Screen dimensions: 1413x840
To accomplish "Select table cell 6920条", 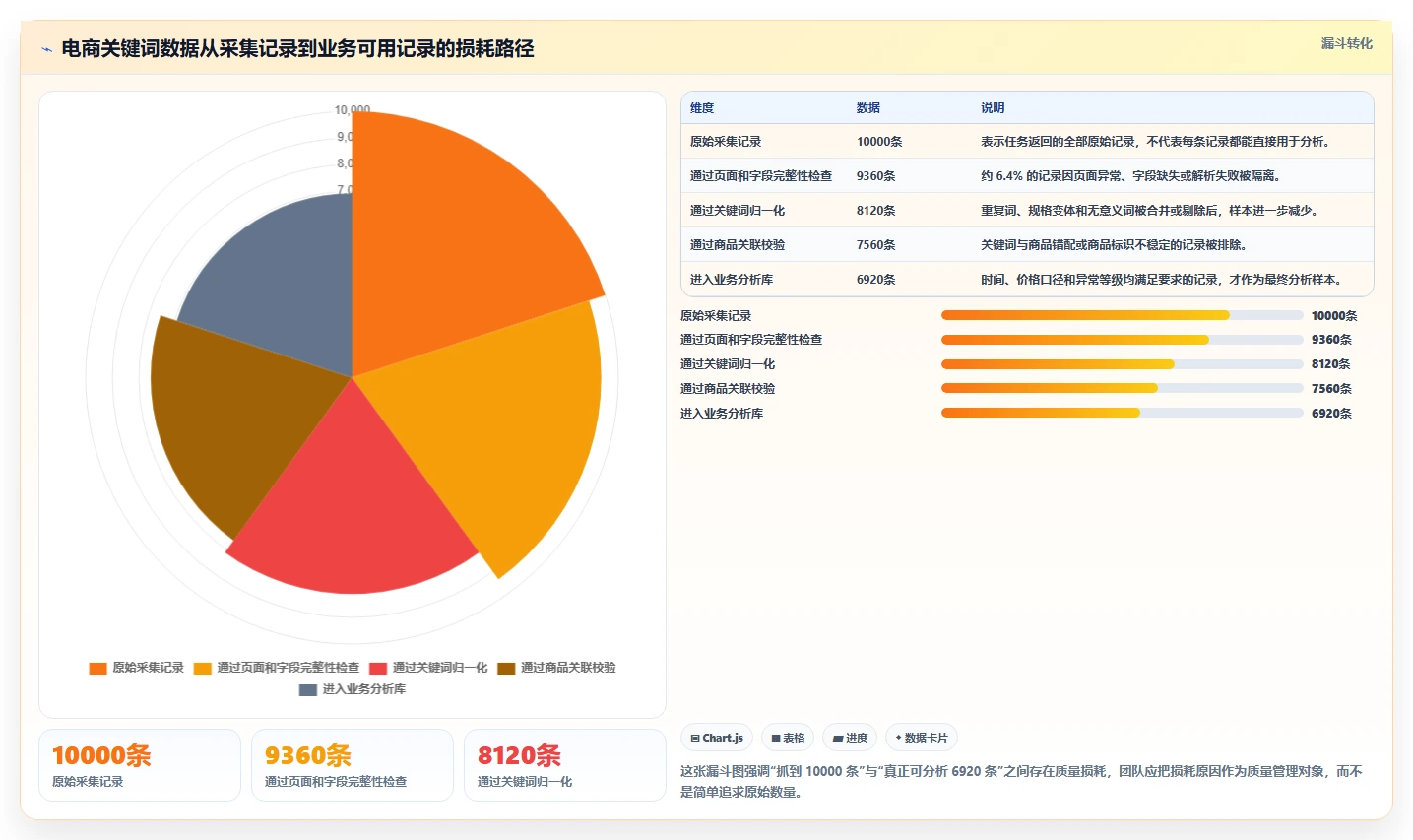I will click(875, 280).
